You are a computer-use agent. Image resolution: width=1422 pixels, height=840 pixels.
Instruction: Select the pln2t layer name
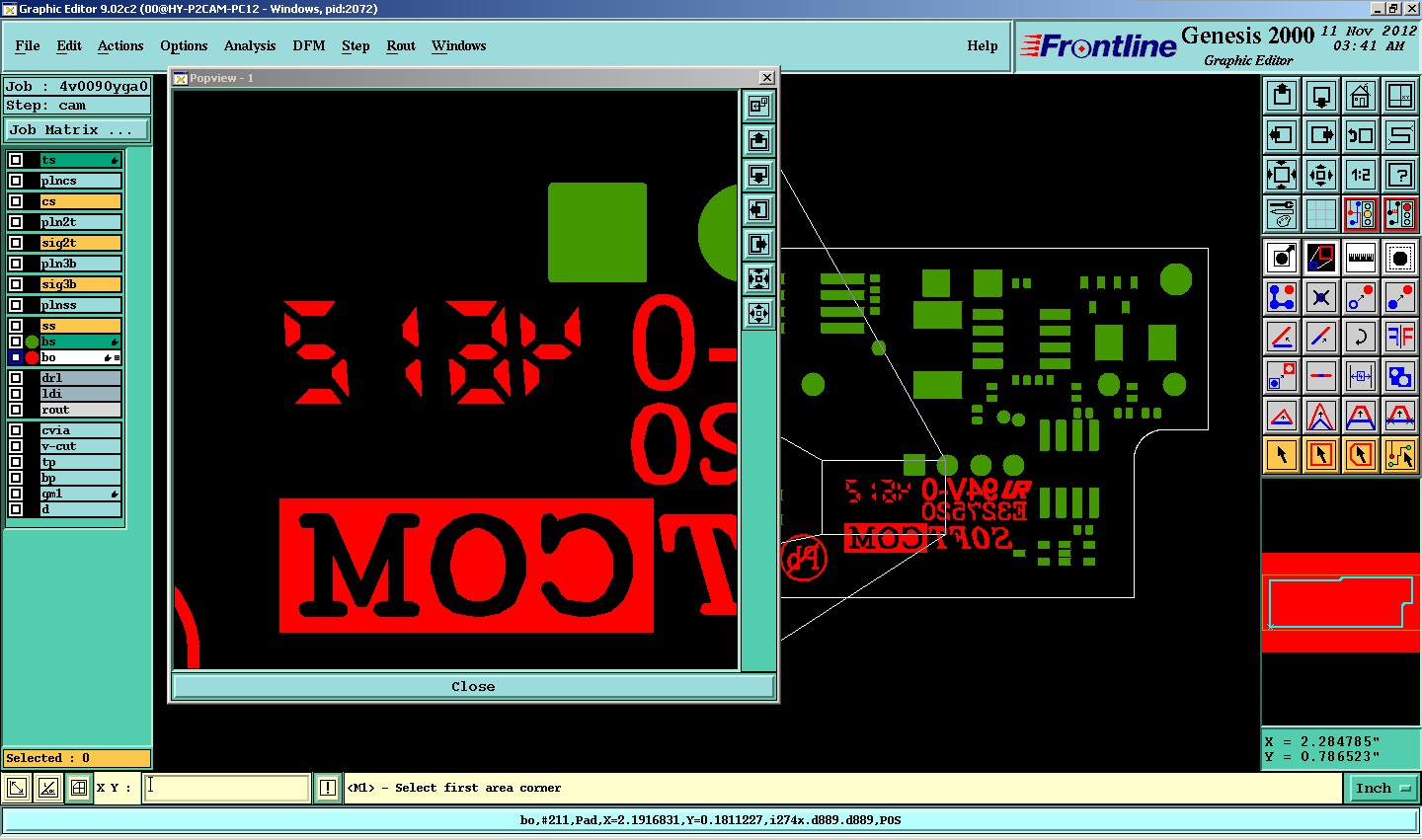coord(81,222)
